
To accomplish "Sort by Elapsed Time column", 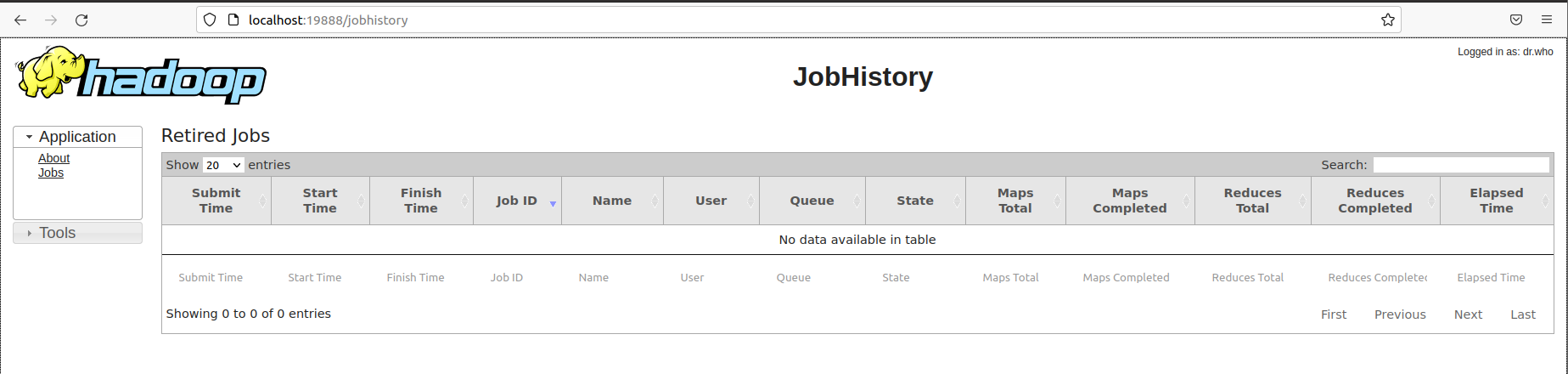I will [1497, 201].
